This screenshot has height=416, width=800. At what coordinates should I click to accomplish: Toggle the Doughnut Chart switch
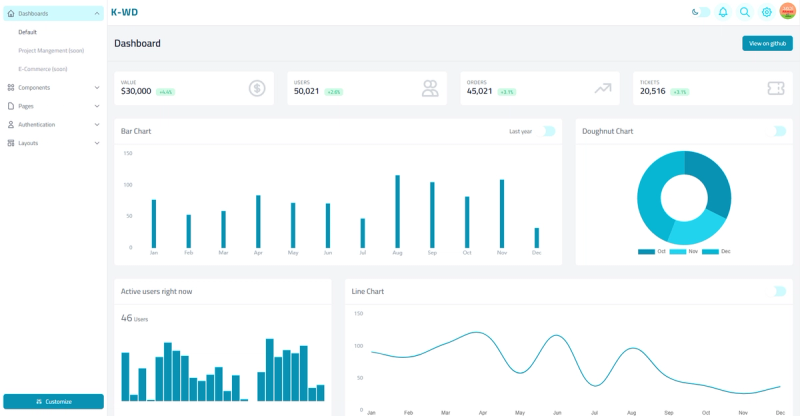(777, 131)
